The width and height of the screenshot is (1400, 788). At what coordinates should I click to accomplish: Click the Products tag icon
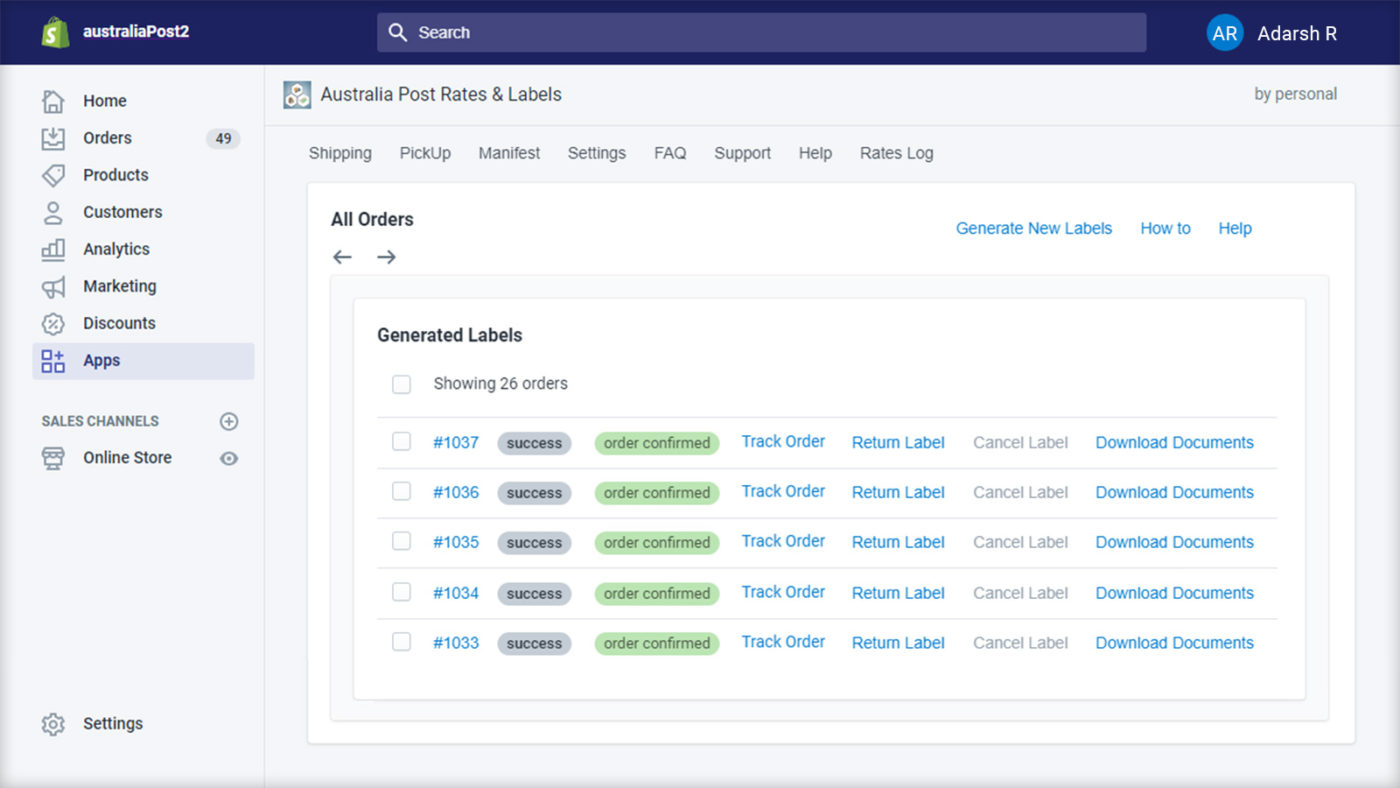[53, 175]
